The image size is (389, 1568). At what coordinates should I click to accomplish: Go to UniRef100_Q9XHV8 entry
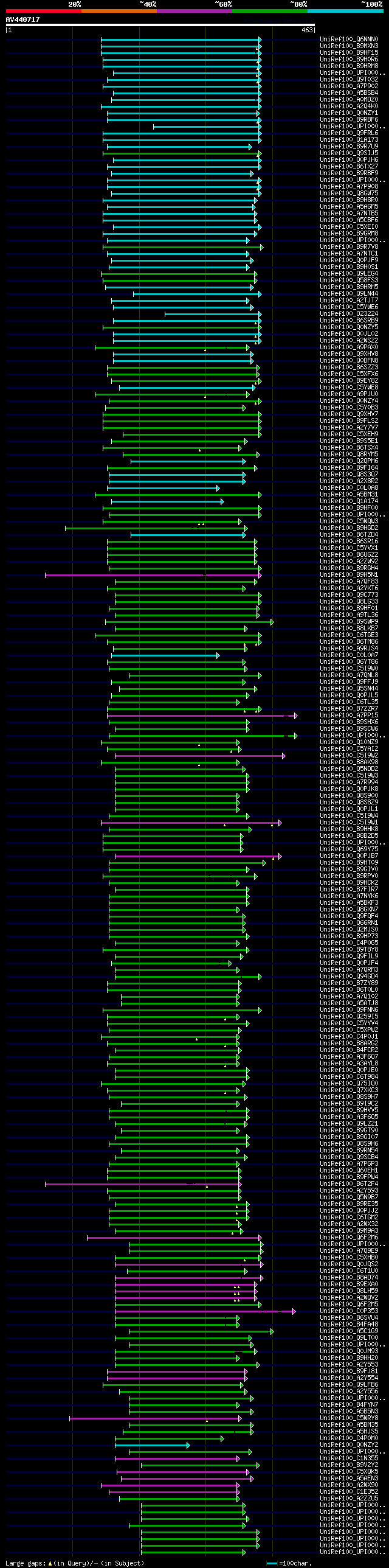click(349, 354)
